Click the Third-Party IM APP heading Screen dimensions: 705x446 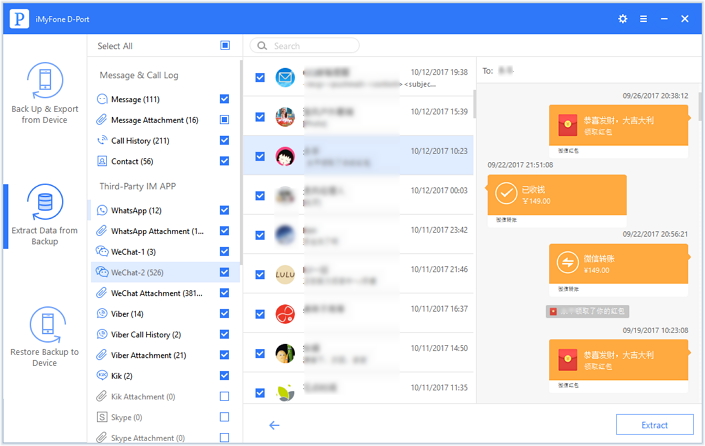pos(138,186)
